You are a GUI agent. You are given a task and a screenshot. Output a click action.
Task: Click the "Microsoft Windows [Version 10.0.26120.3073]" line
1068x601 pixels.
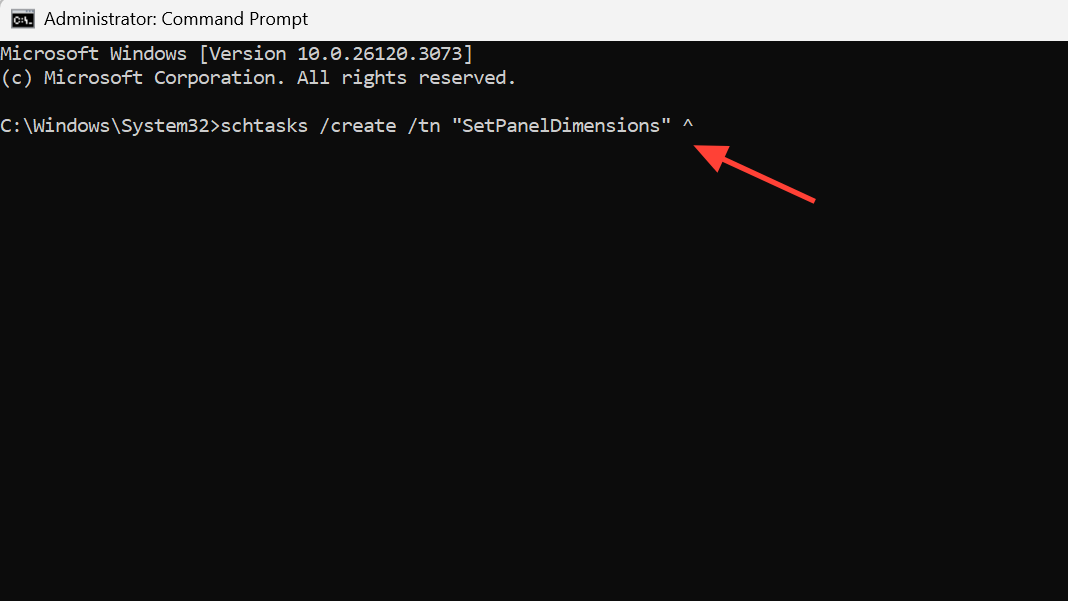[236, 54]
